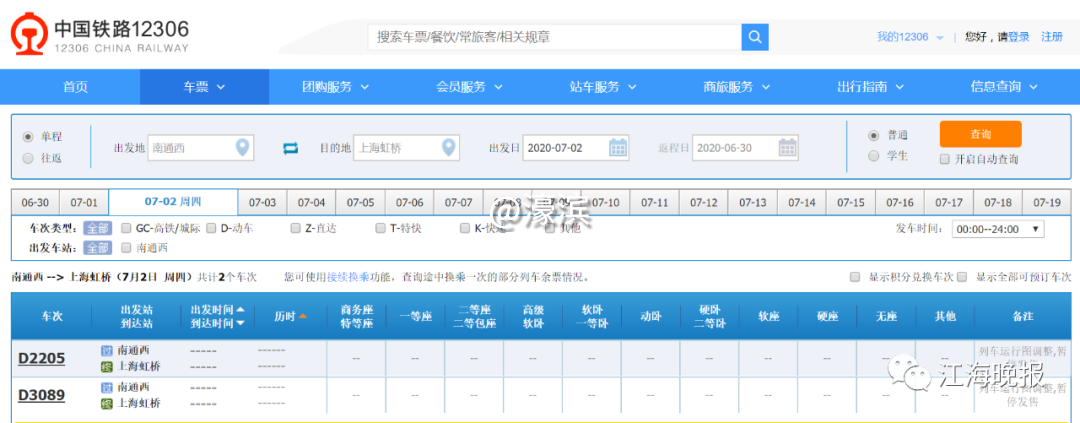This screenshot has height=423, width=1080.
Task: Click the blue search magnifier icon
Action: [x=755, y=37]
